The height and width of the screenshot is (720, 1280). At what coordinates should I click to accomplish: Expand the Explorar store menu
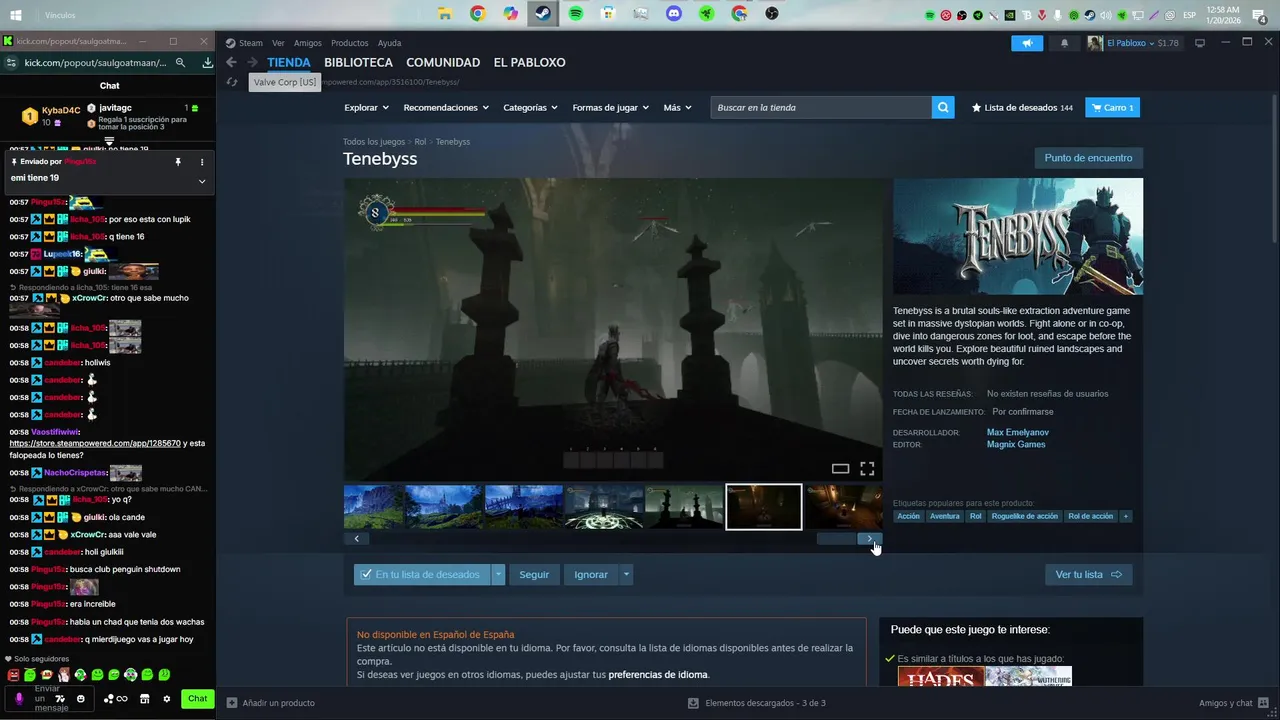coord(367,107)
